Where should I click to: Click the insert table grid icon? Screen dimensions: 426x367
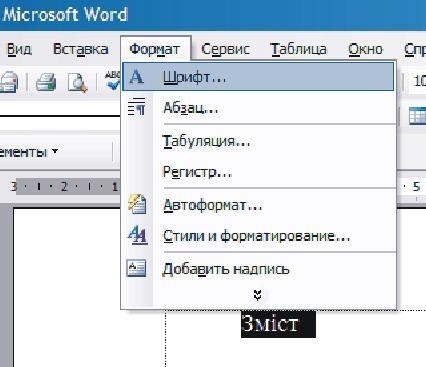(418, 116)
